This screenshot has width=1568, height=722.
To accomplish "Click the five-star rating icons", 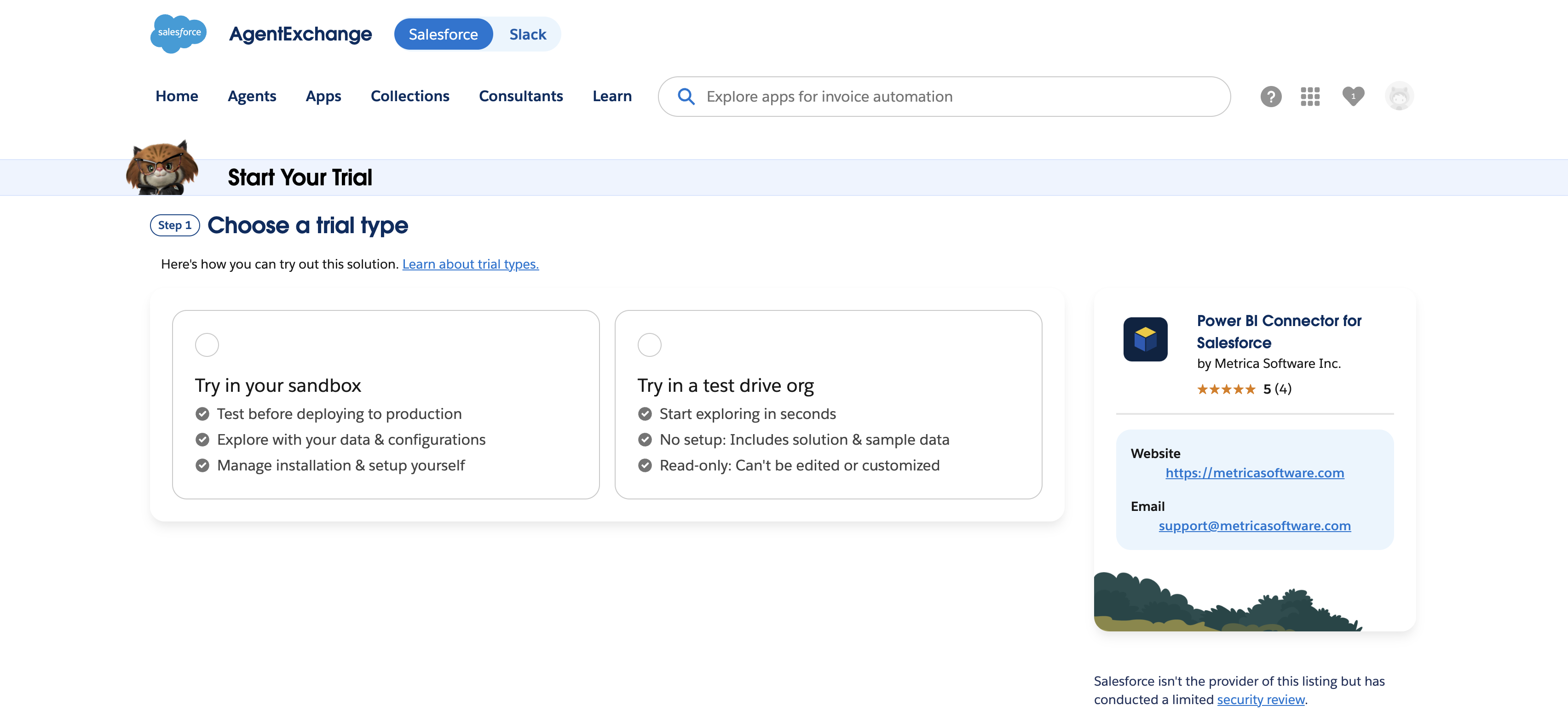I will tap(1226, 389).
